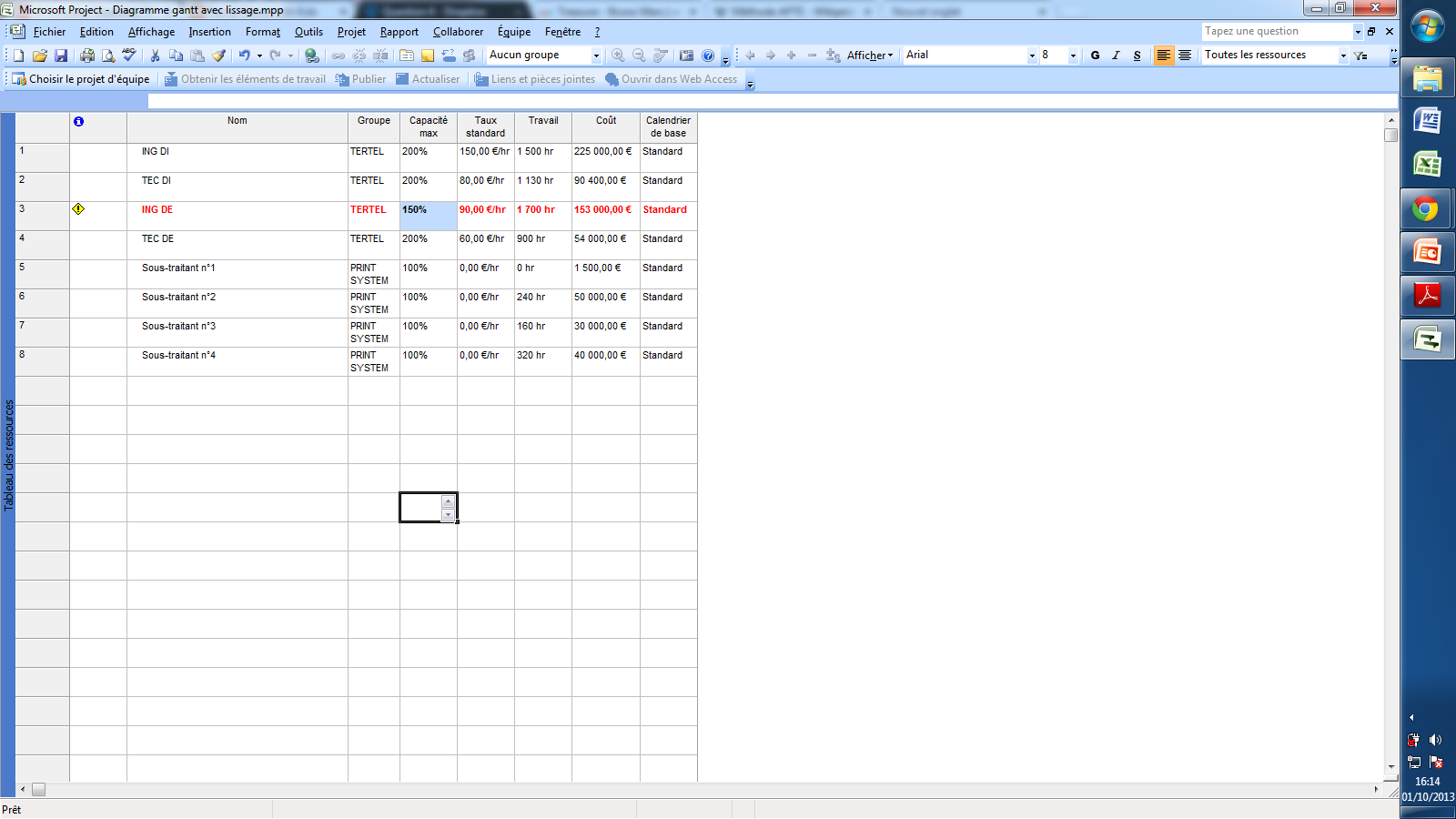Expand the Aucun groupe dropdown

pos(596,56)
